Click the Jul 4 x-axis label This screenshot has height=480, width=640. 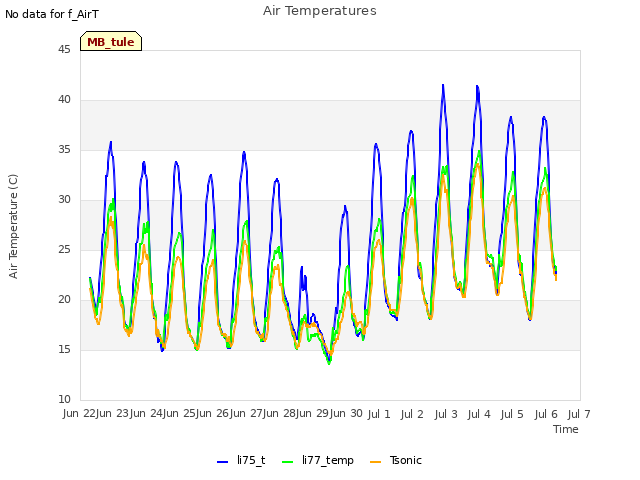click(x=479, y=414)
